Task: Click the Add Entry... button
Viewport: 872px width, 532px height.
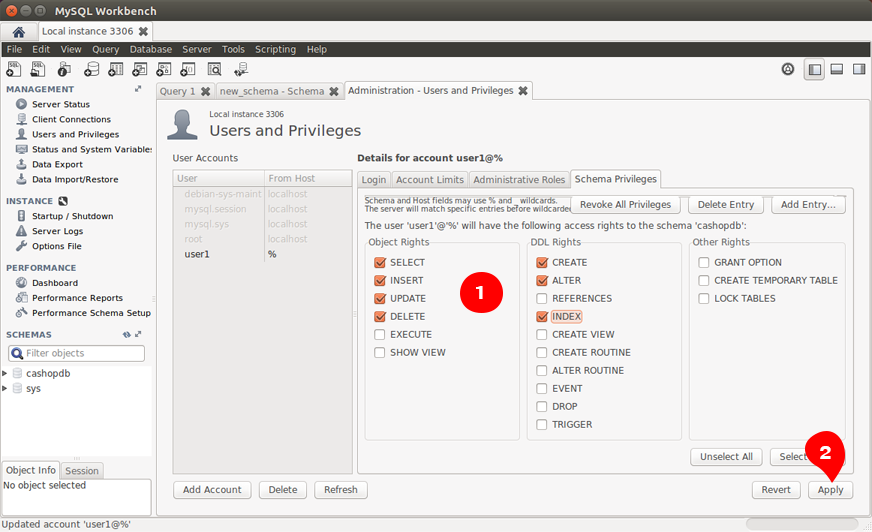Action: click(x=808, y=205)
